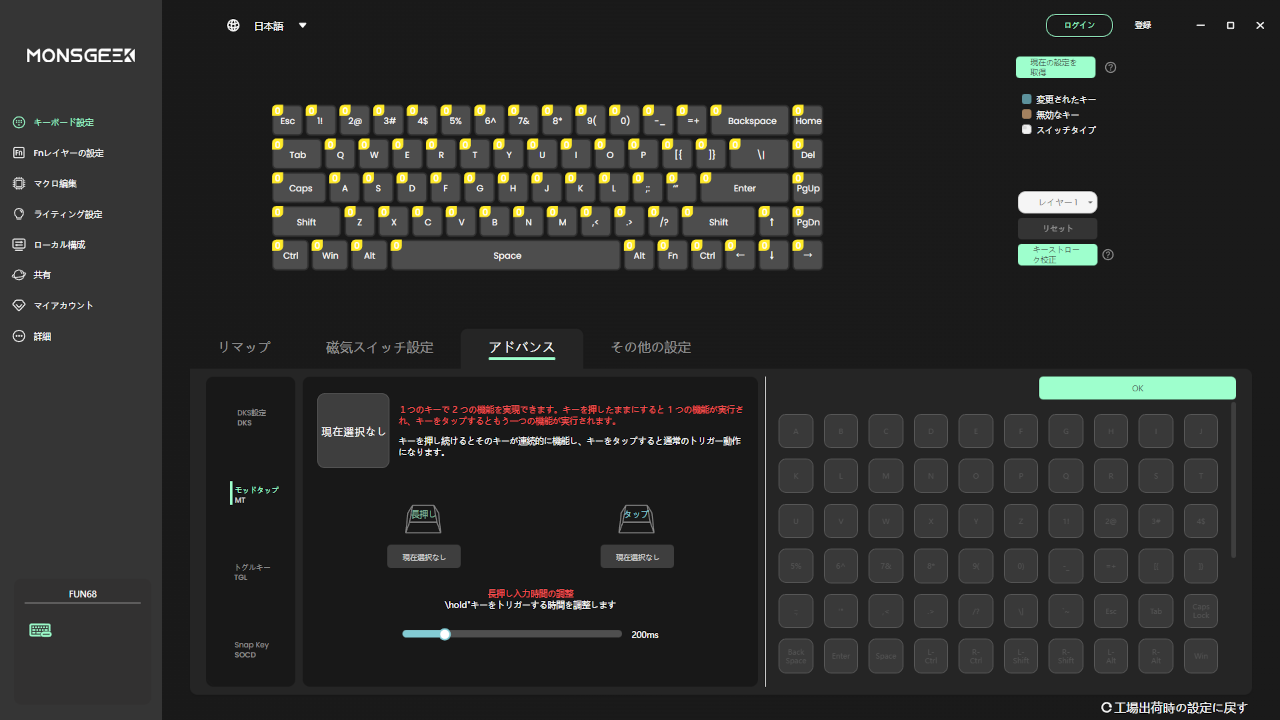
Task: Open 共有 share page
Action: click(42, 275)
